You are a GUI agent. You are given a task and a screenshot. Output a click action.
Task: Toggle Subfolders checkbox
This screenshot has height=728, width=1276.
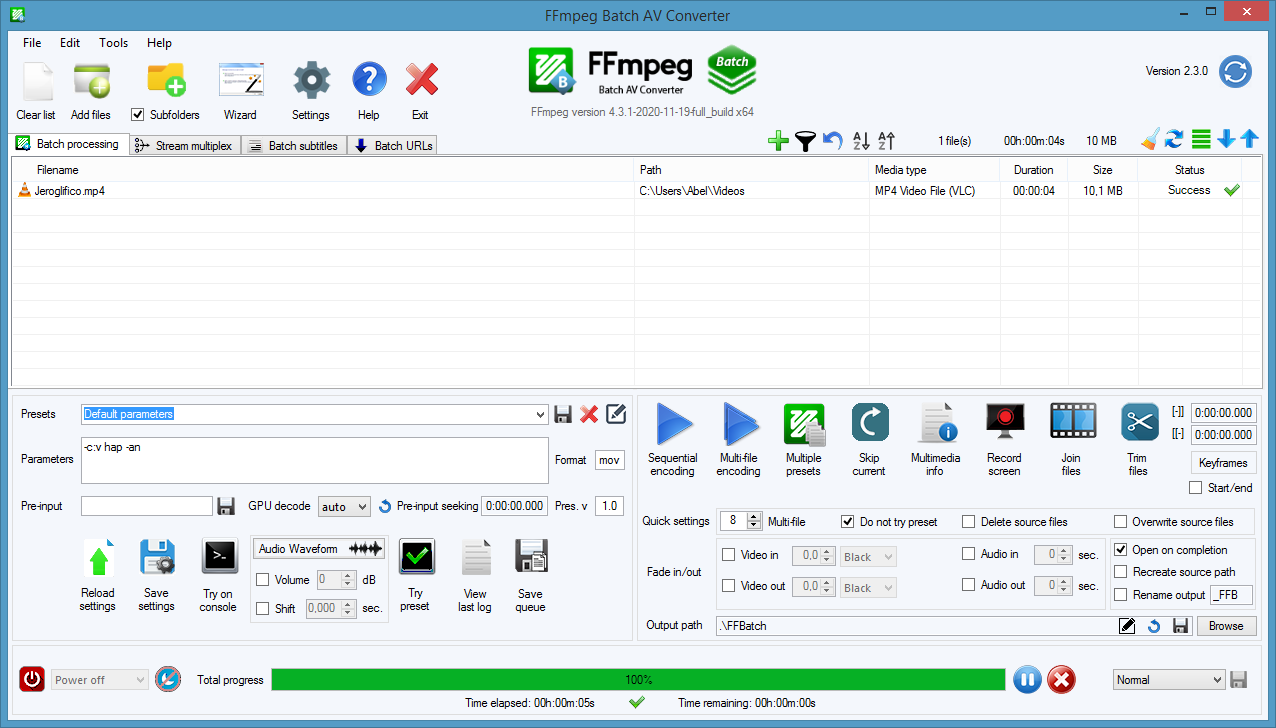pyautogui.click(x=138, y=115)
